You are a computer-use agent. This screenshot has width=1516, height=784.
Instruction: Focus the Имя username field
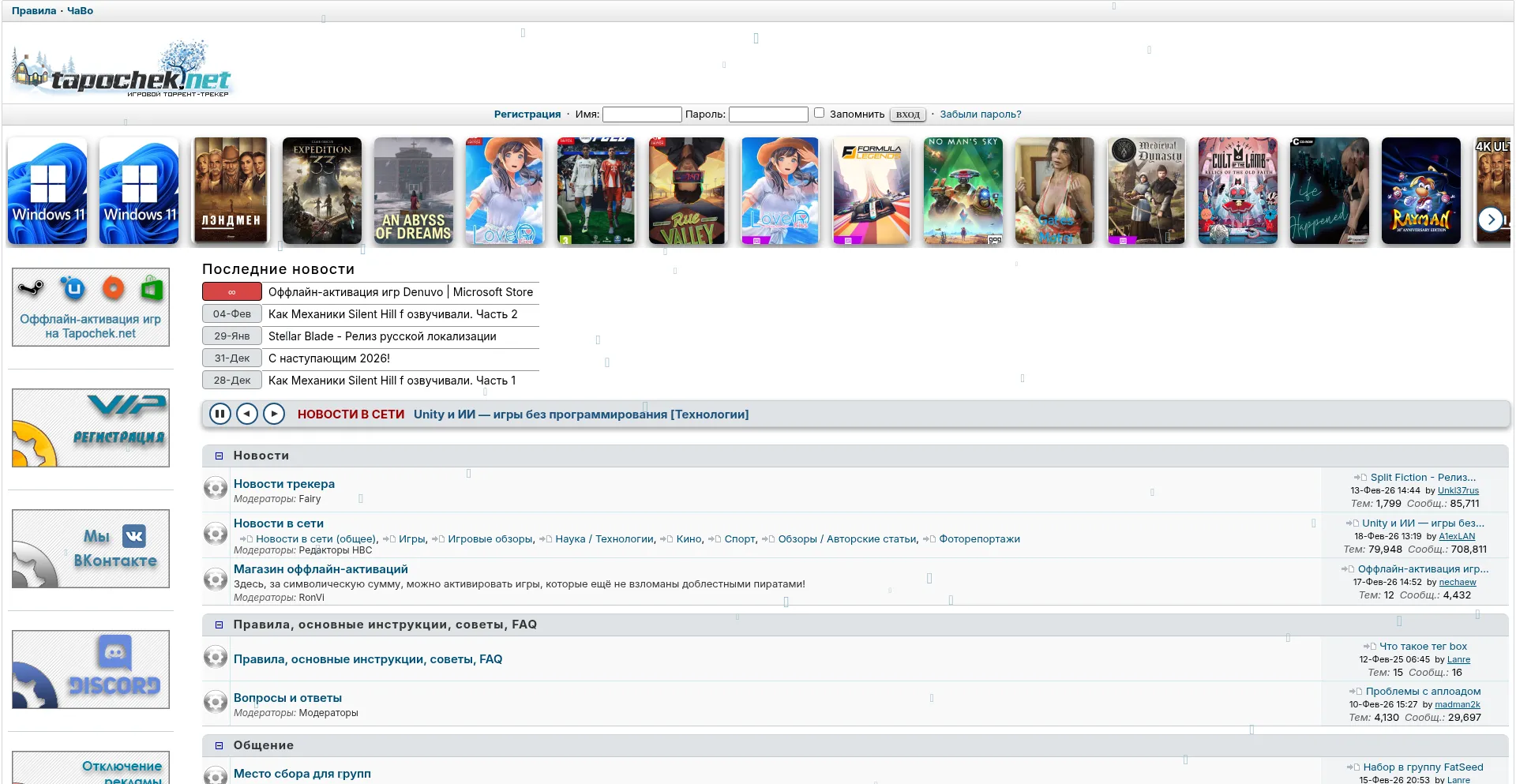click(x=642, y=114)
